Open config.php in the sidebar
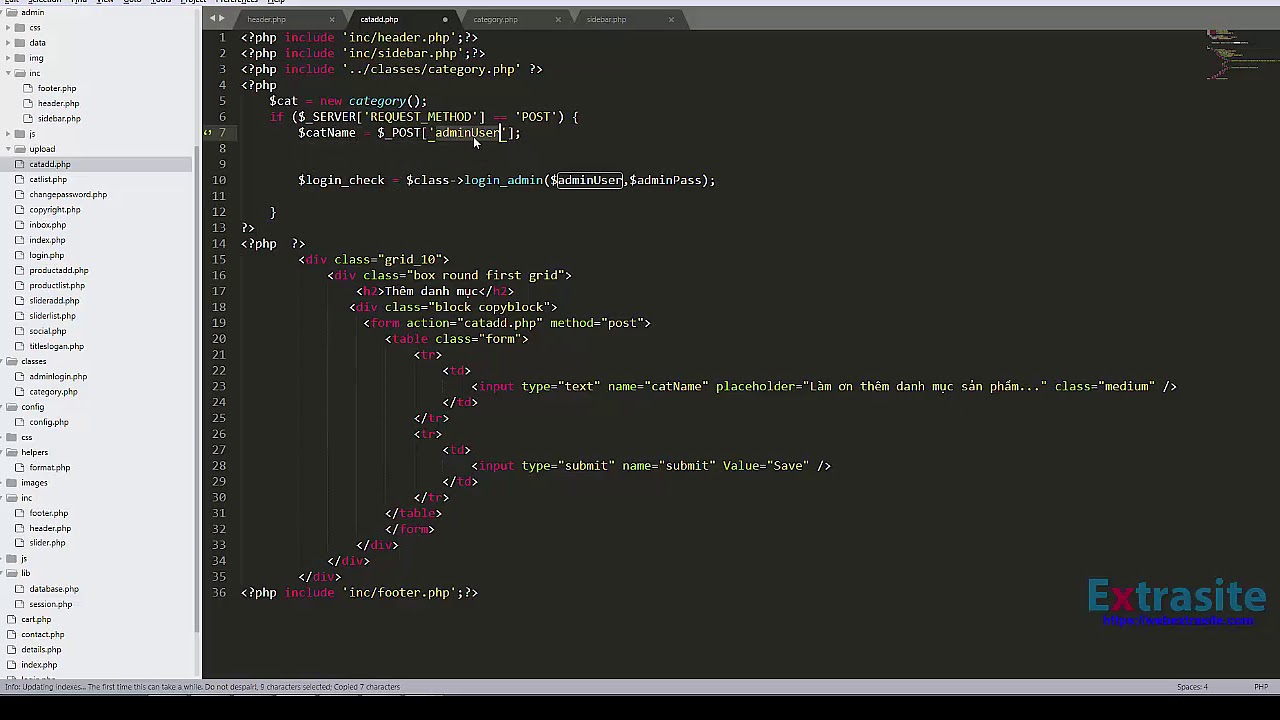Screen dimensions: 1280x720 click(49, 422)
